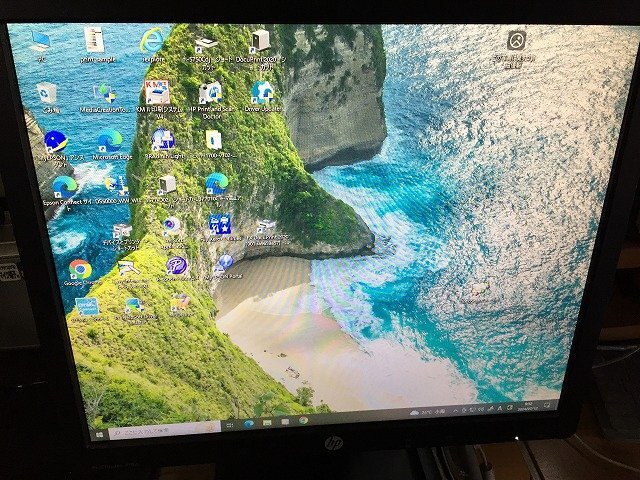Open the notification center icon
640x480 pixels.
coord(547,404)
